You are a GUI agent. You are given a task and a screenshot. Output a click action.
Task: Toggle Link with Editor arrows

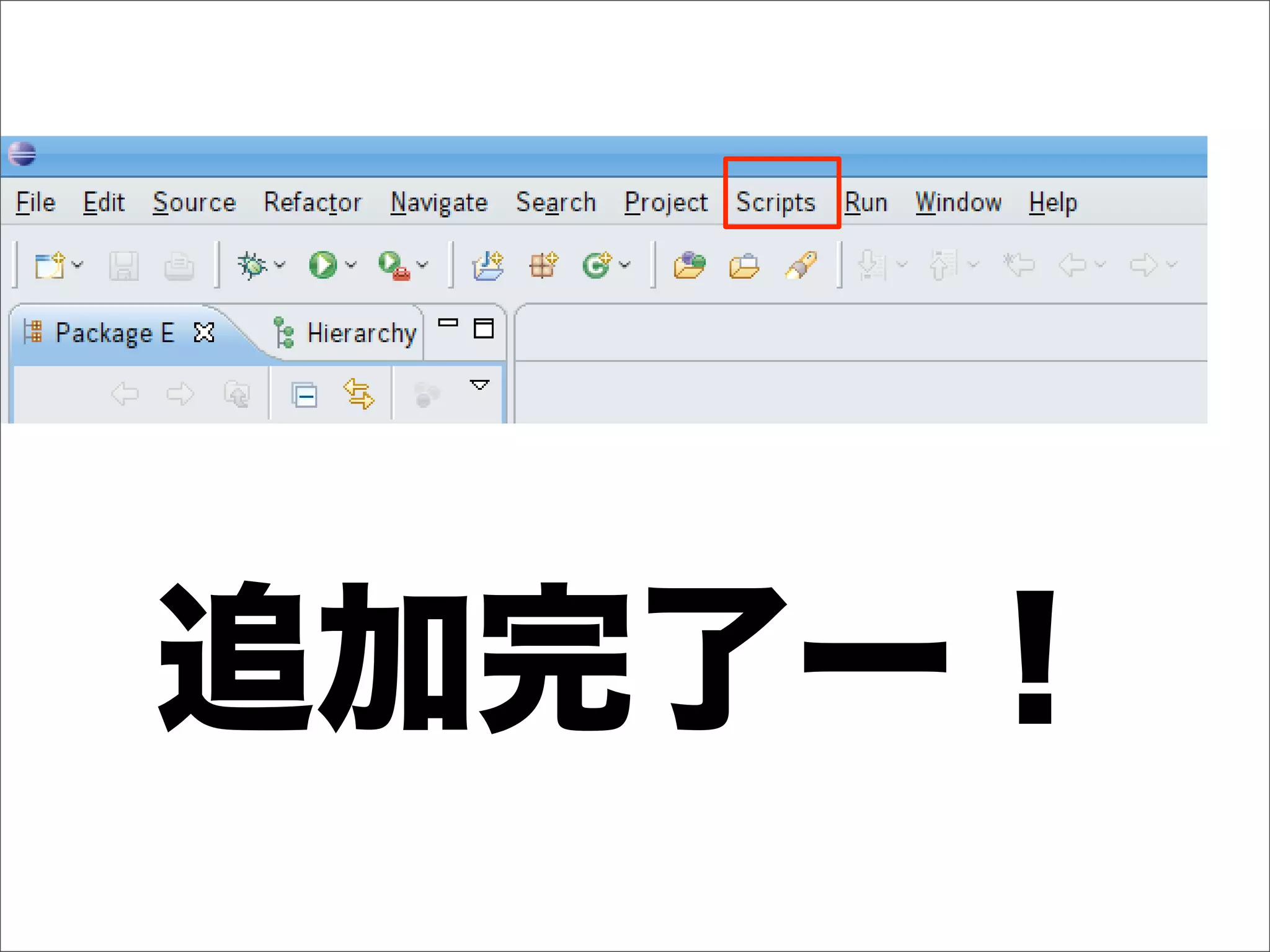coord(358,394)
